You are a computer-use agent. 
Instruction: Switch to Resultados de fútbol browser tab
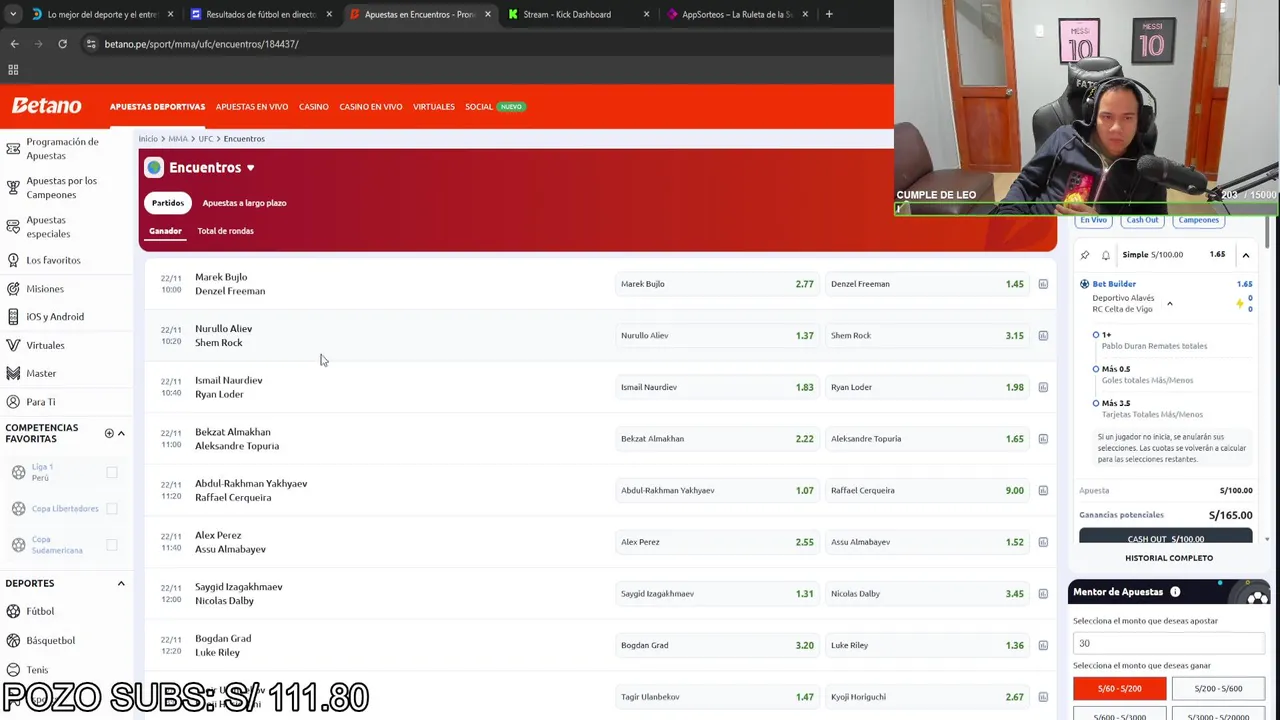click(x=260, y=14)
